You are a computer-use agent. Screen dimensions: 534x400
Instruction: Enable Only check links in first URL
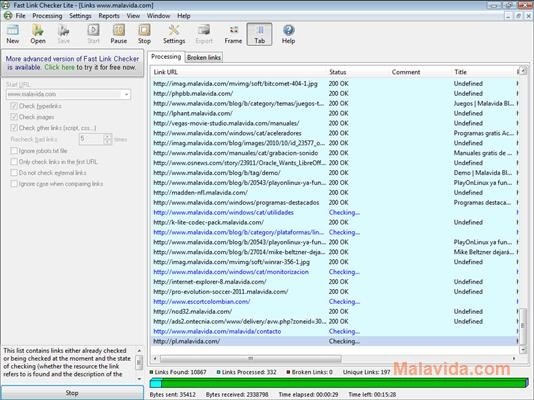click(14, 161)
